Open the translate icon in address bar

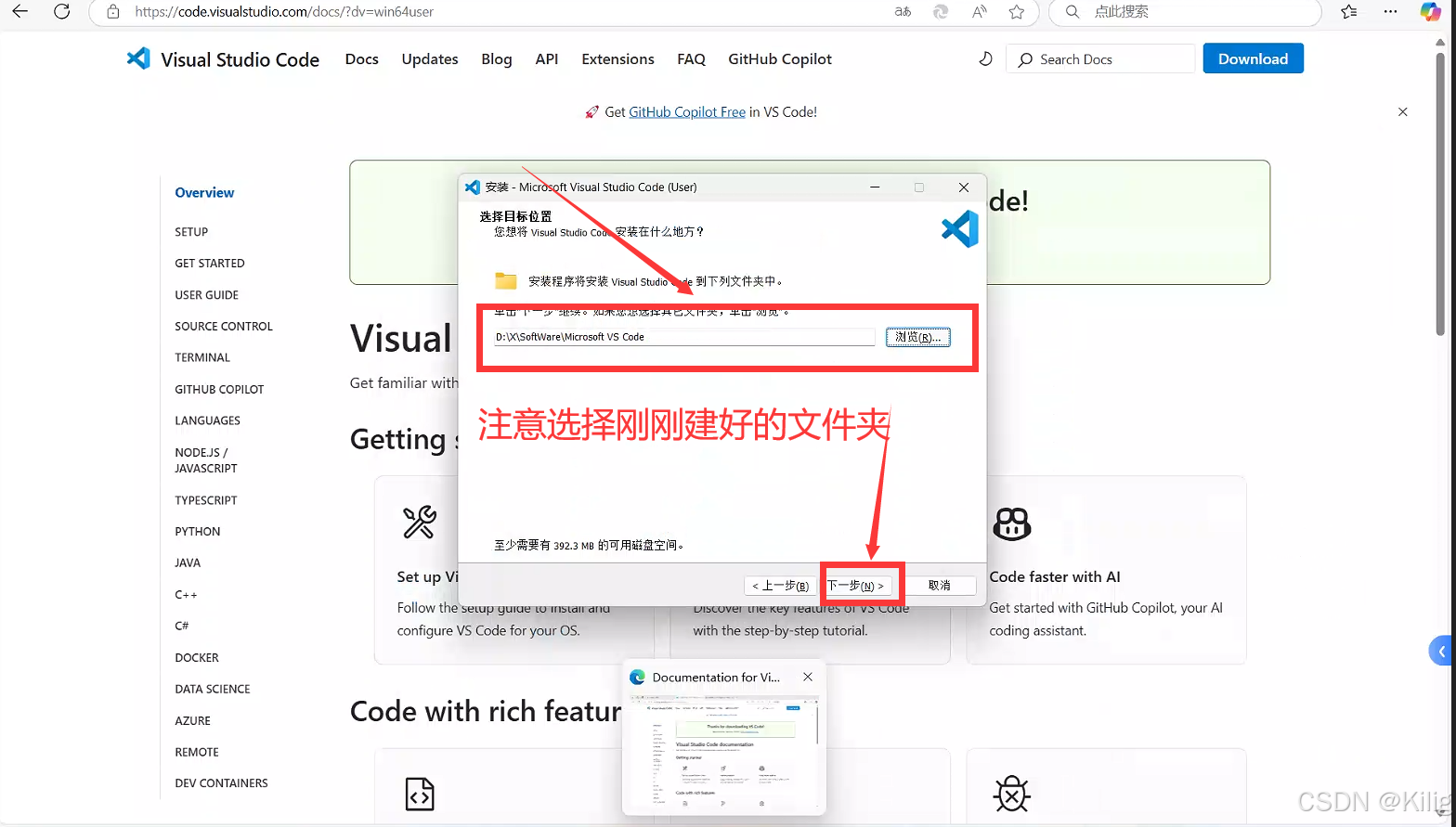pyautogui.click(x=903, y=12)
